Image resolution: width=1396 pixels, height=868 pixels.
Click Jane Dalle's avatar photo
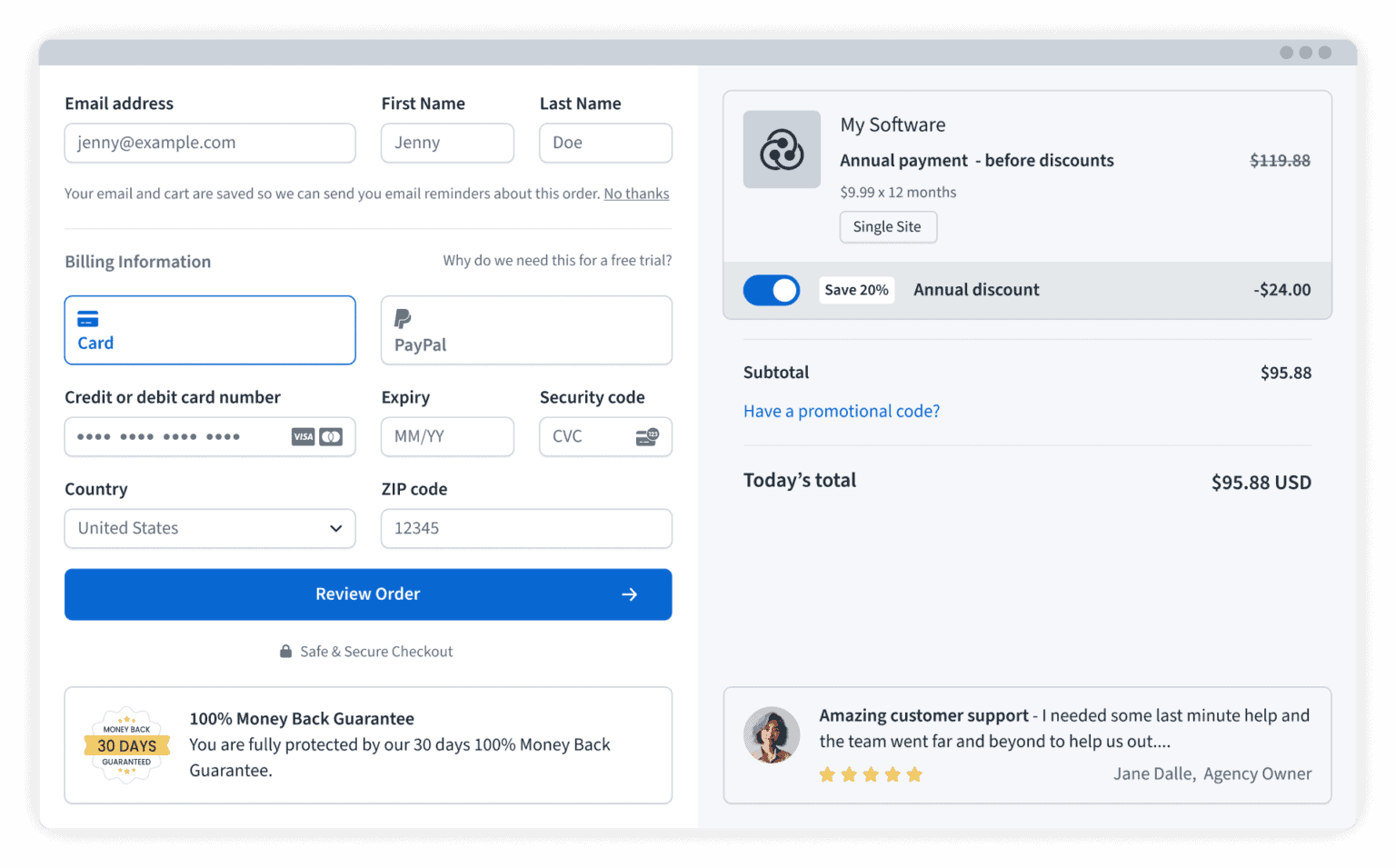click(x=772, y=734)
